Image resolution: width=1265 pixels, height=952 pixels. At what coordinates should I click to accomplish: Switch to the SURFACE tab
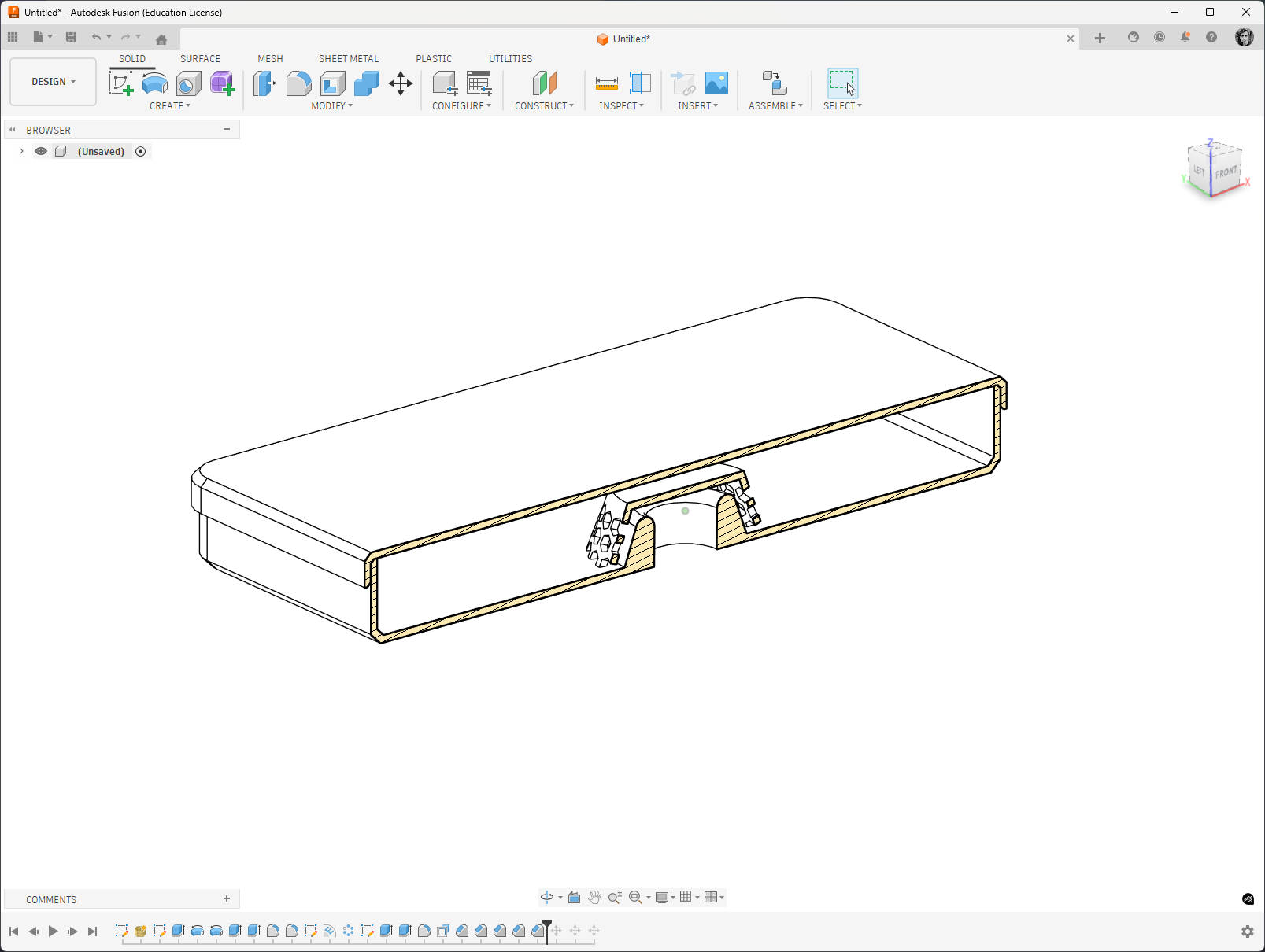(200, 59)
